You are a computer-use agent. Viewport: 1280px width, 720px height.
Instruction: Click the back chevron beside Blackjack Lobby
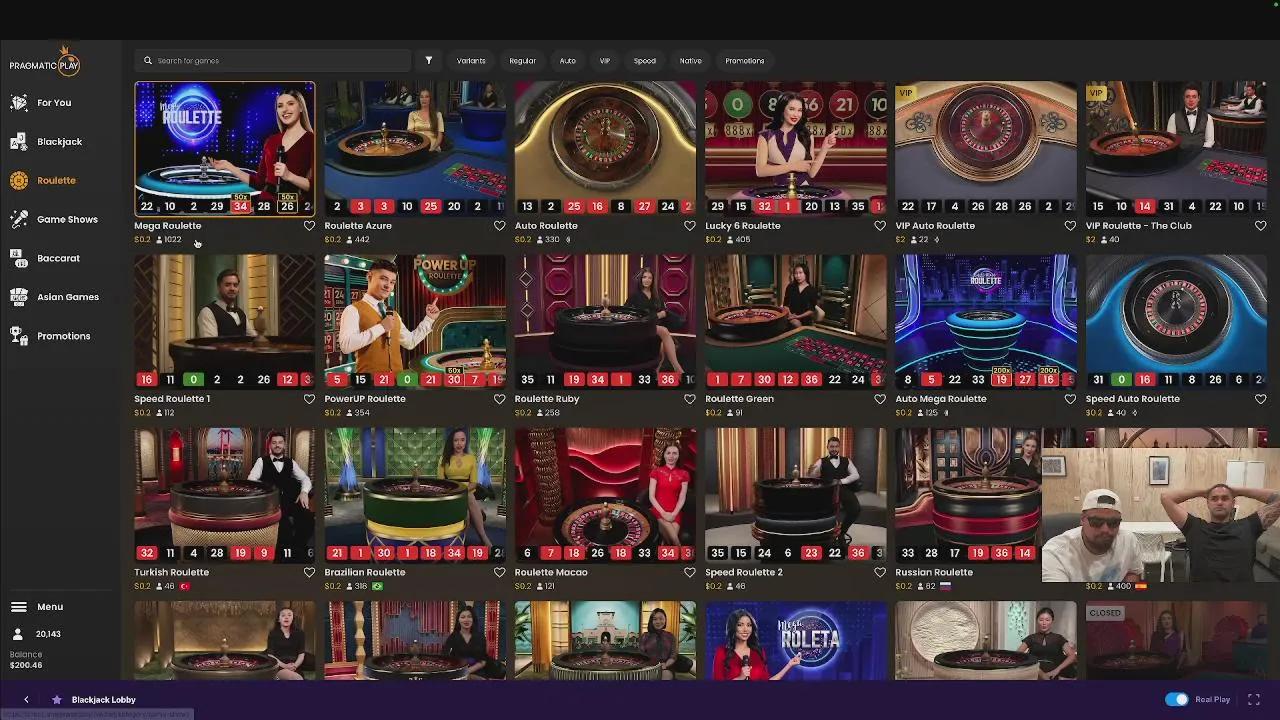(26, 700)
